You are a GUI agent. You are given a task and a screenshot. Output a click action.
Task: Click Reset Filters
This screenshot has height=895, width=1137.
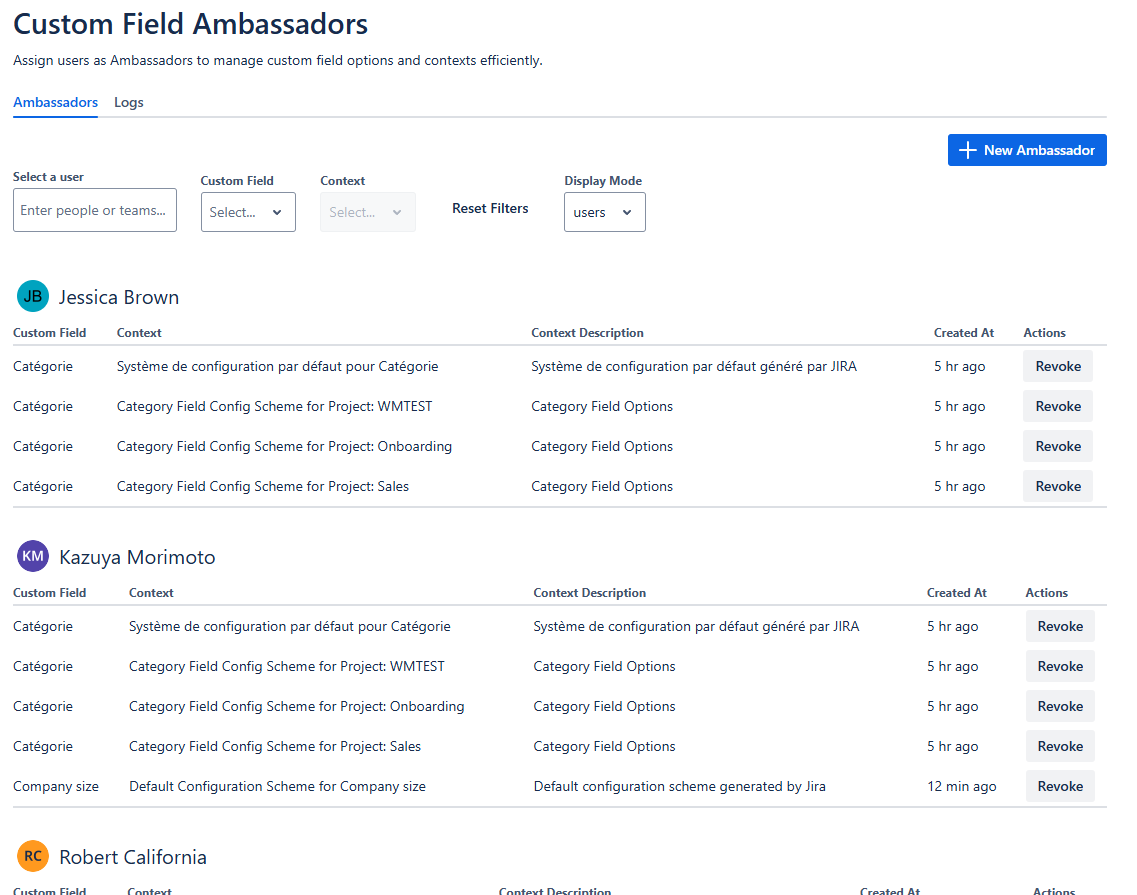tap(489, 208)
